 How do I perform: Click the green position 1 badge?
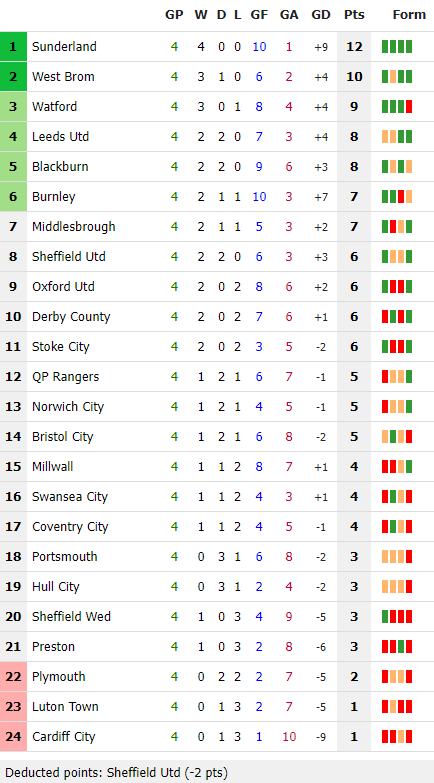pos(13,47)
